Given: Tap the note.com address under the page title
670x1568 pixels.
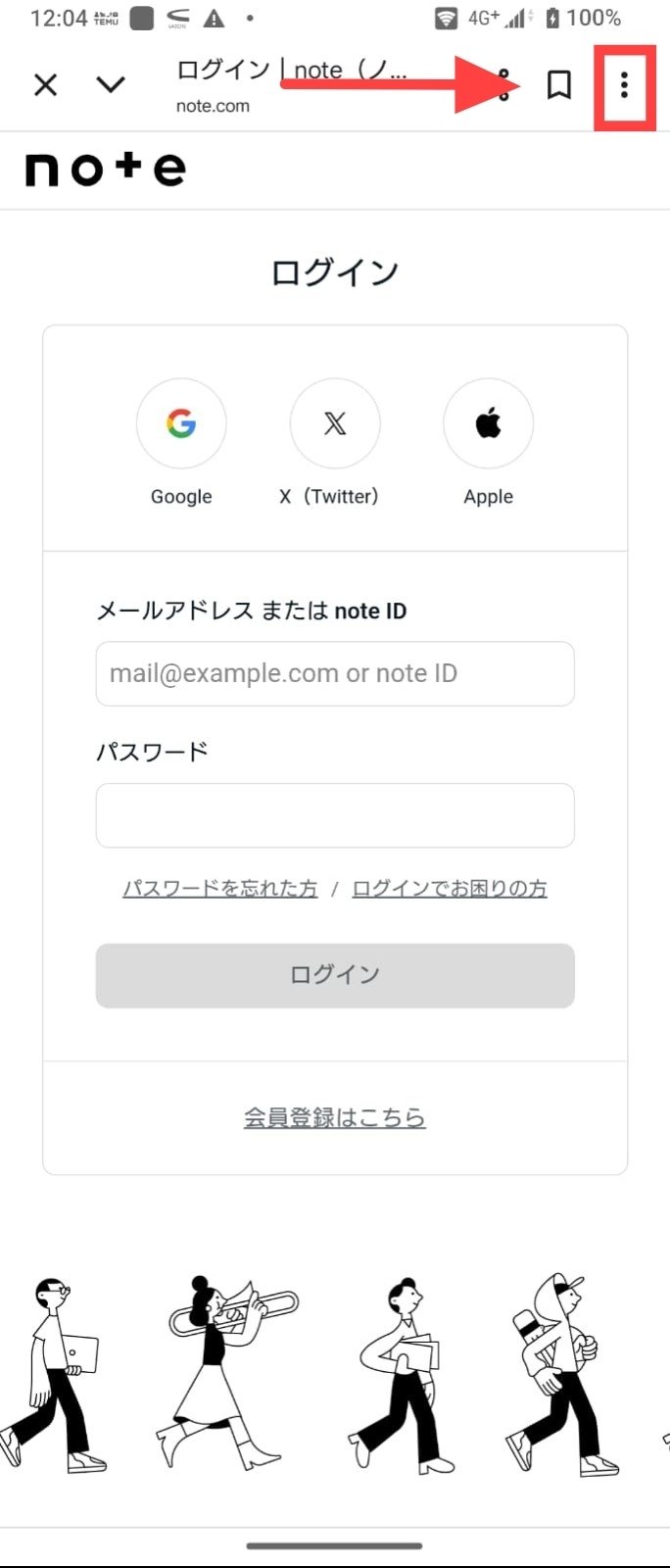Looking at the screenshot, I should pyautogui.click(x=213, y=106).
